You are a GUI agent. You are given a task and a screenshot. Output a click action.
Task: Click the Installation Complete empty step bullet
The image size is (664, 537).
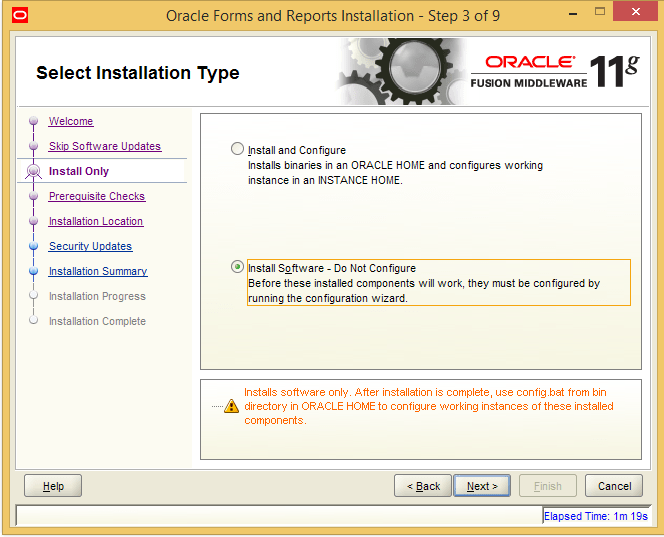coord(33,320)
